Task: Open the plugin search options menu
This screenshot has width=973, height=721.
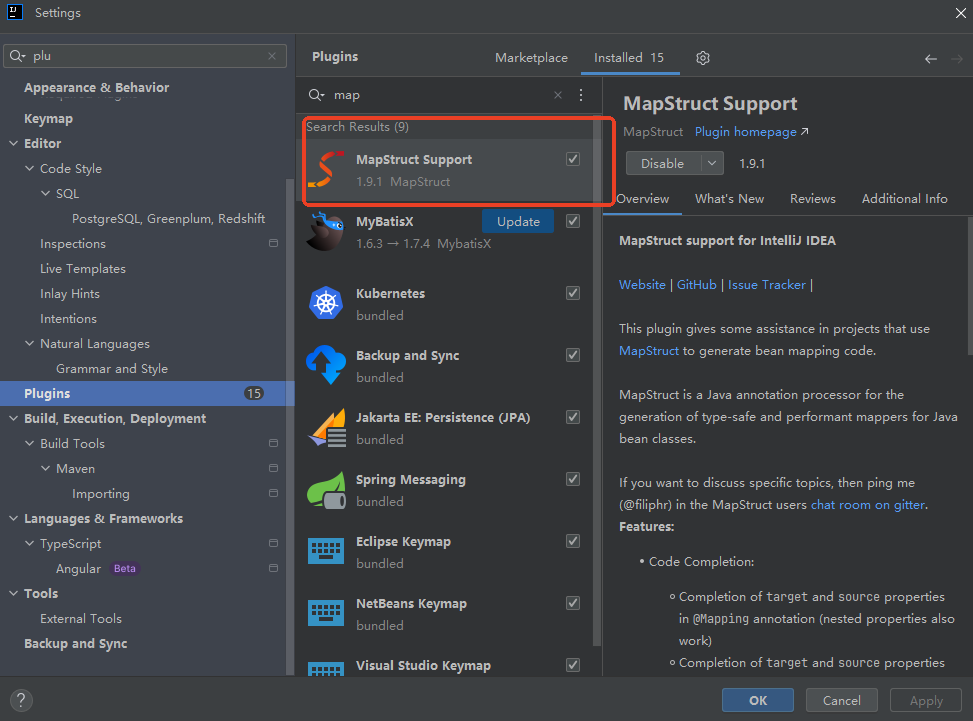Action: [581, 95]
